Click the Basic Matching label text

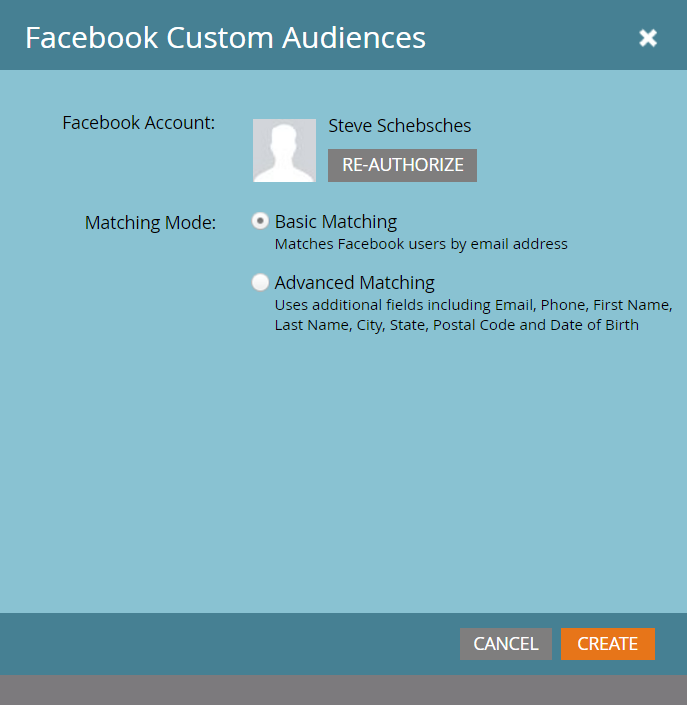(336, 222)
